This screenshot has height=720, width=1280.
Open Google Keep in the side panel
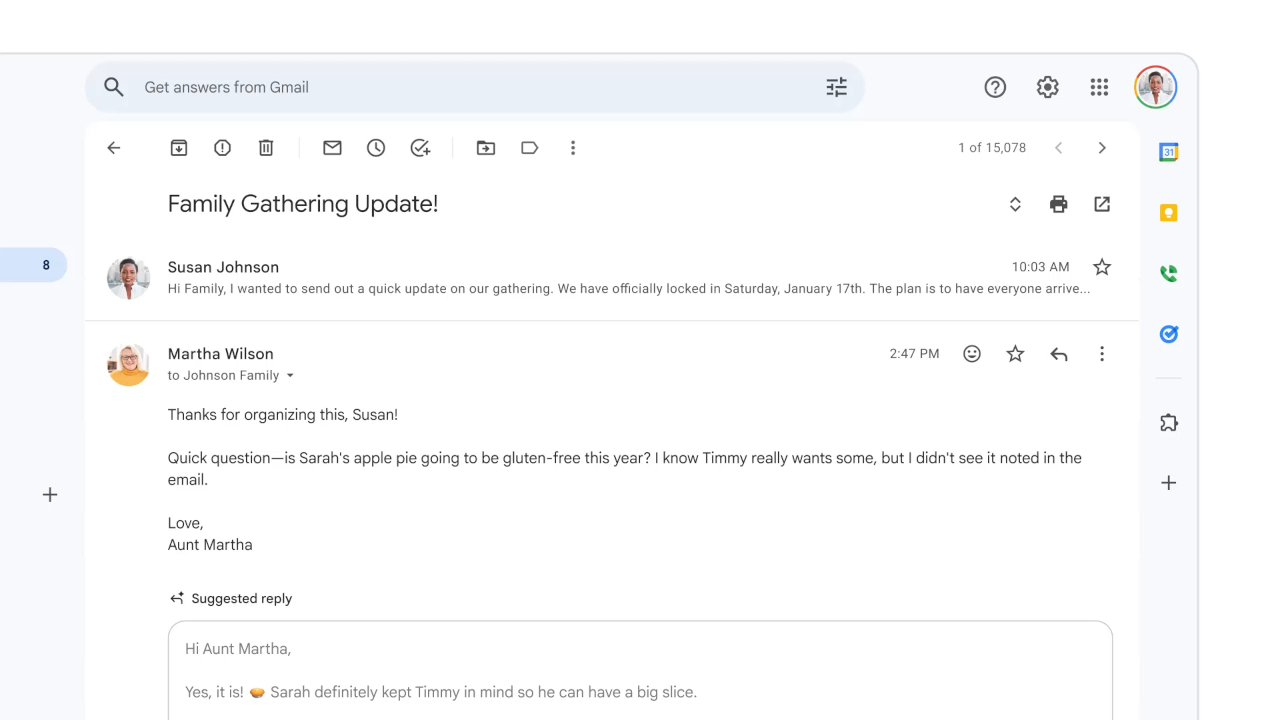click(x=1168, y=212)
